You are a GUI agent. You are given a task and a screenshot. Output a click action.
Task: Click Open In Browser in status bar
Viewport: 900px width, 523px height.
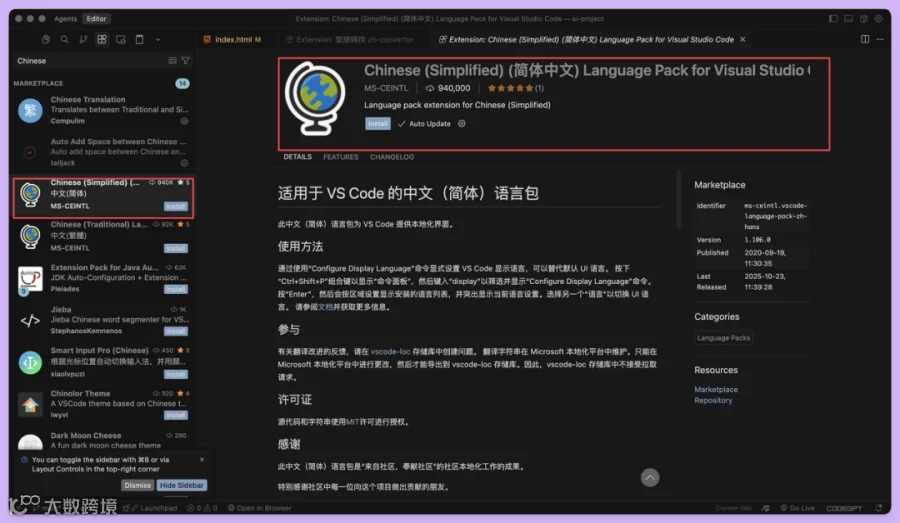pyautogui.click(x=259, y=508)
